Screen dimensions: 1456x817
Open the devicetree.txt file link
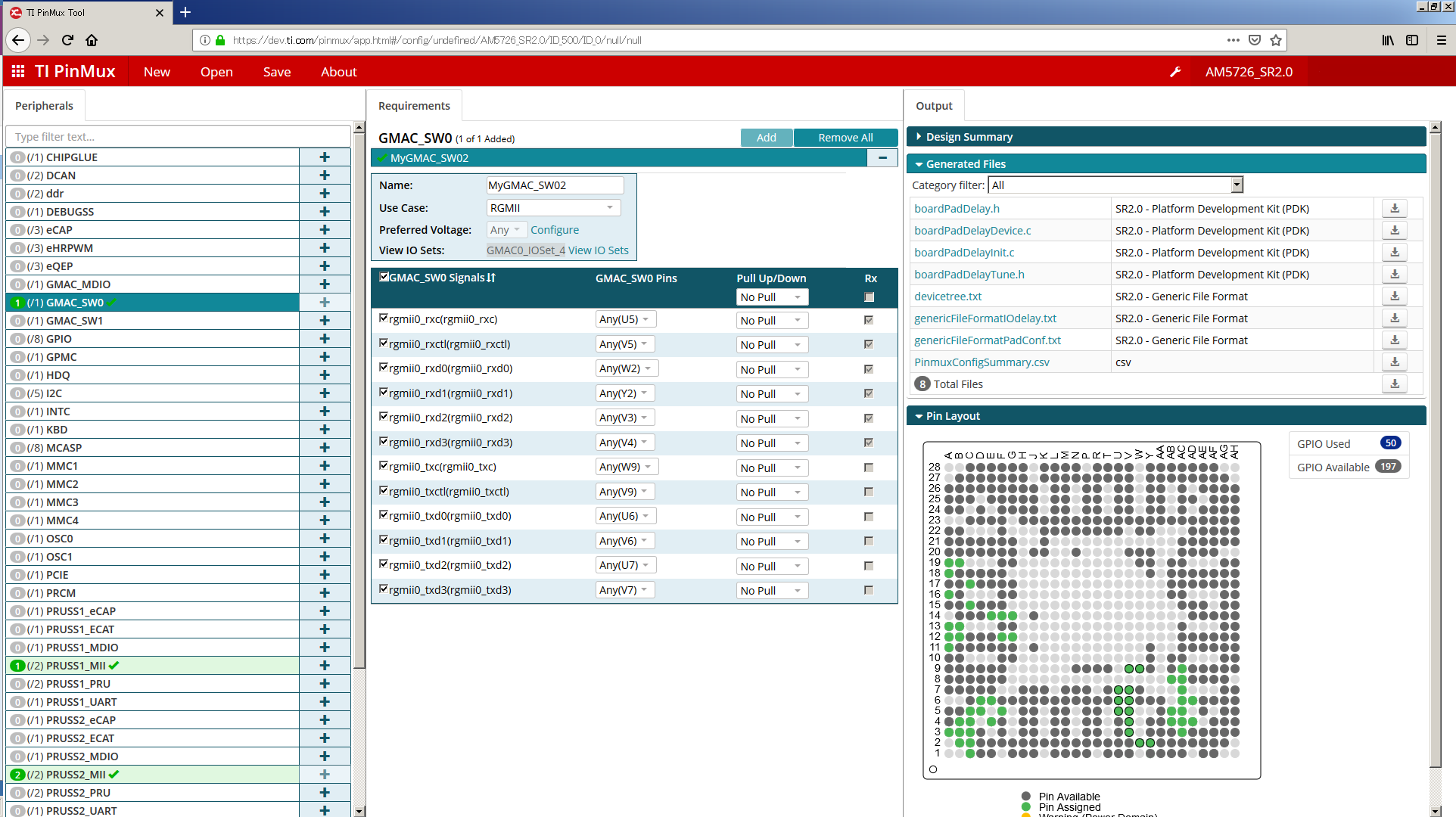(947, 297)
